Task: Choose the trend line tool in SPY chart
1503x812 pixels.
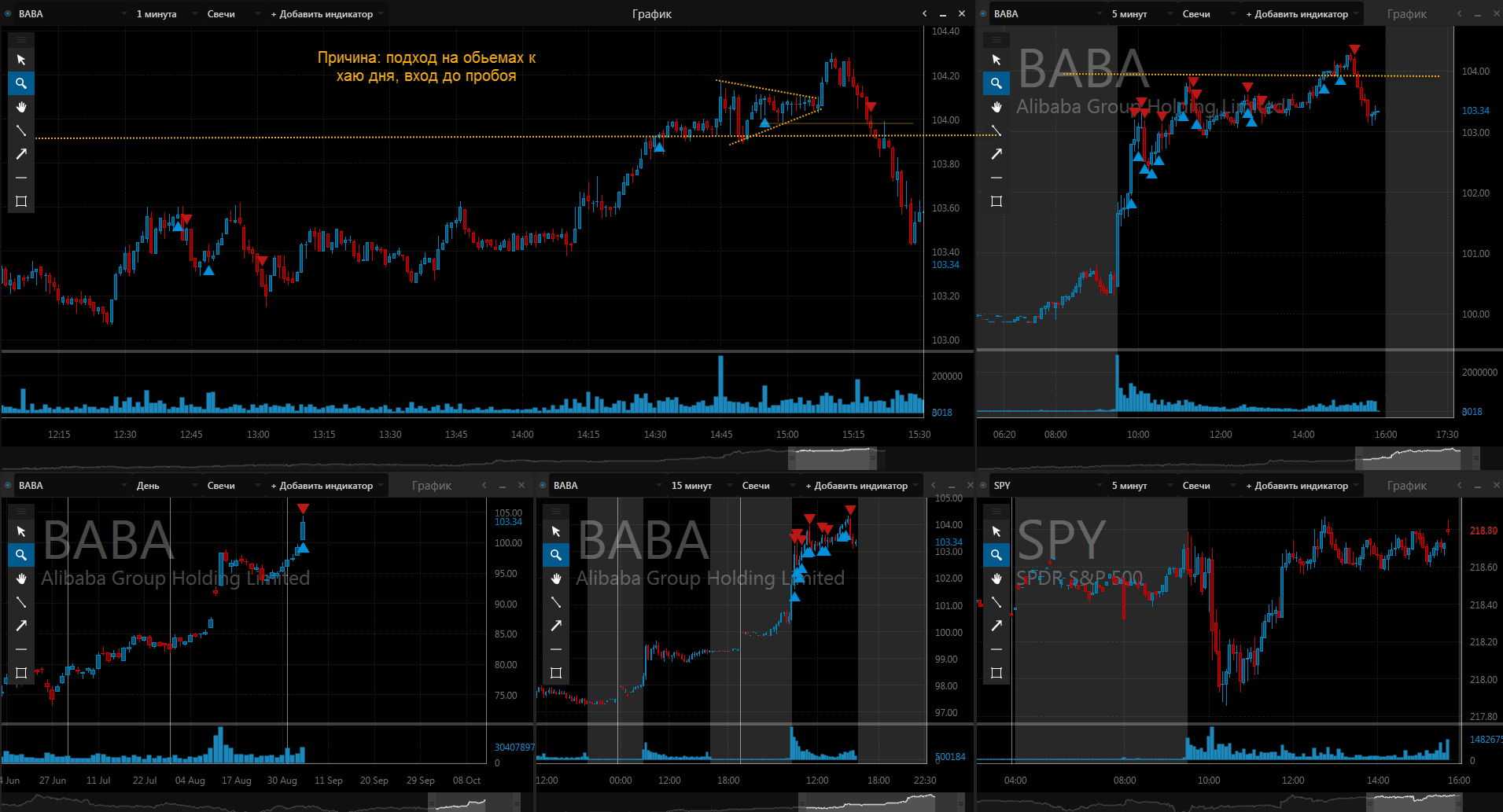Action: click(x=996, y=602)
